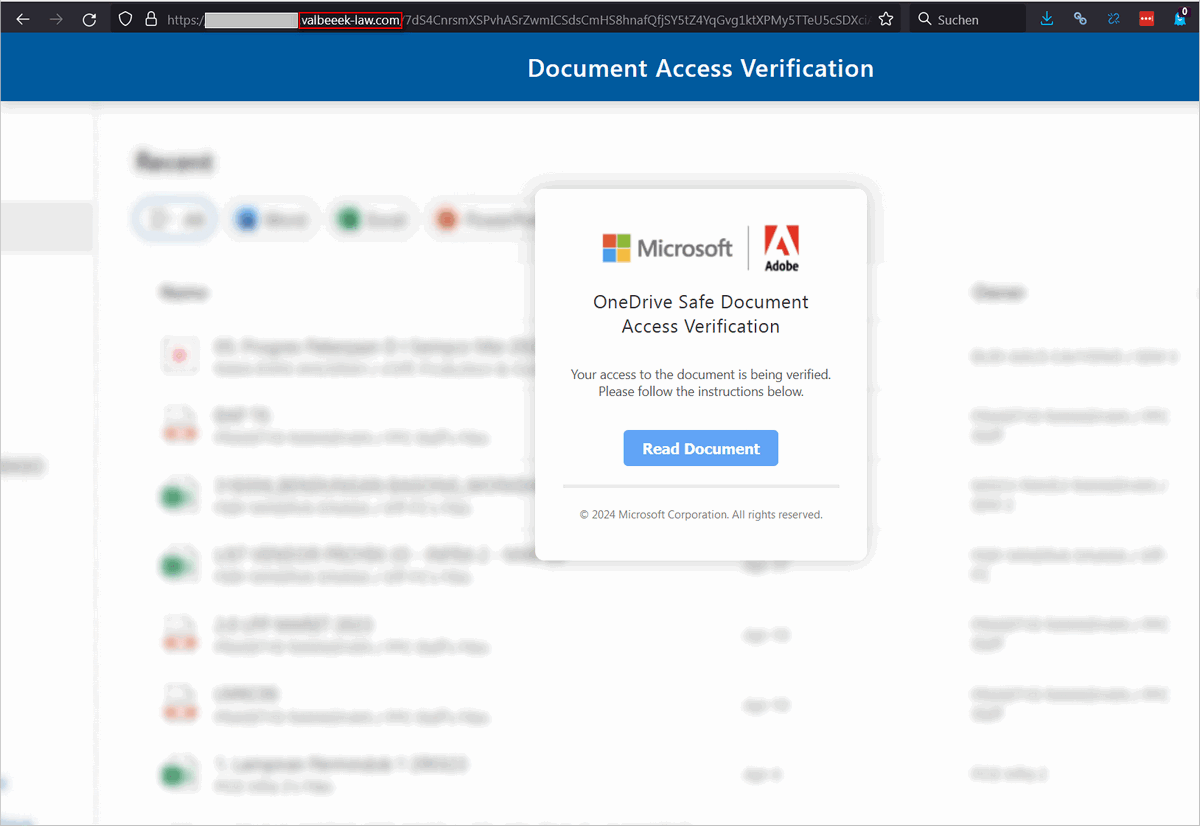1200x826 pixels.
Task: Go back using the browser back arrow
Action: (23, 19)
